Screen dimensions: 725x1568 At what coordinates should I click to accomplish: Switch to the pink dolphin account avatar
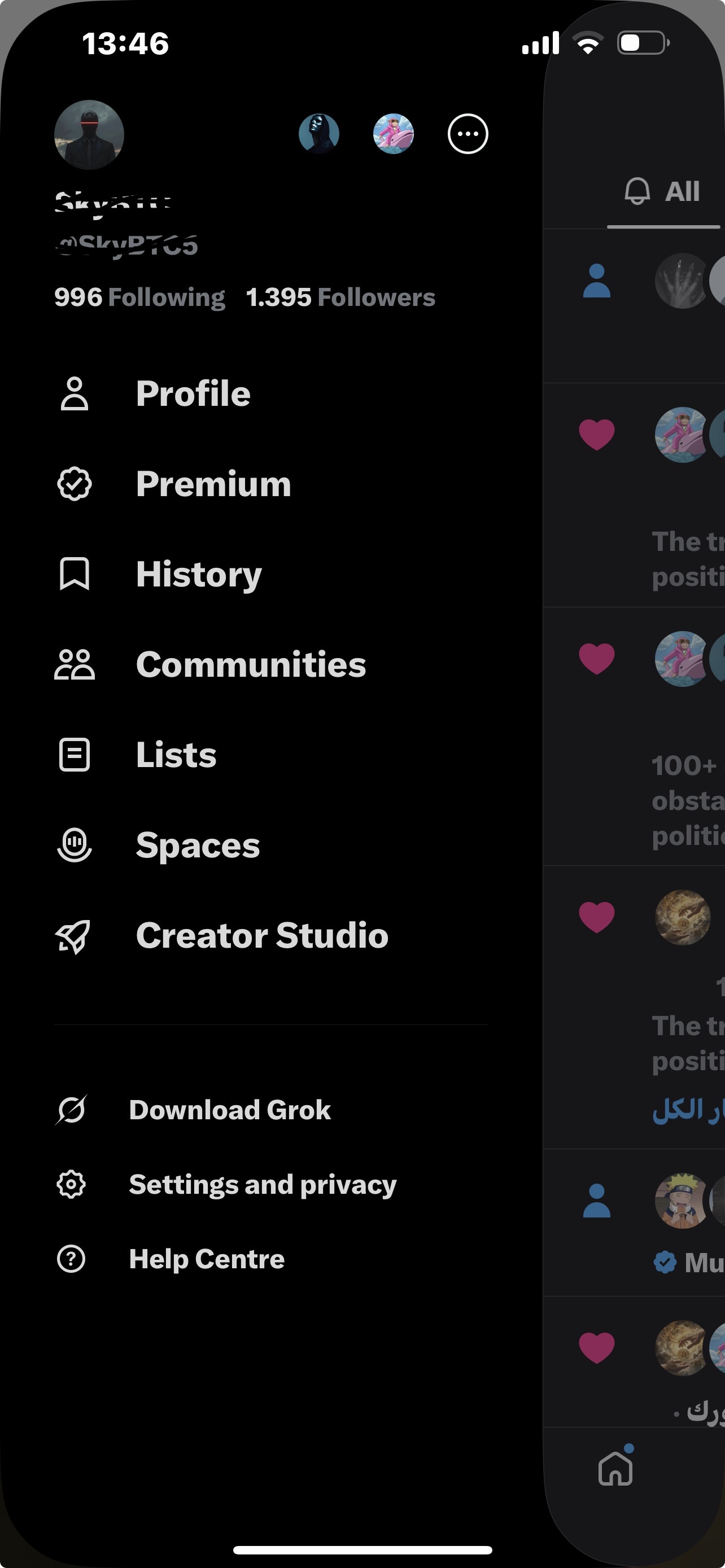point(393,134)
